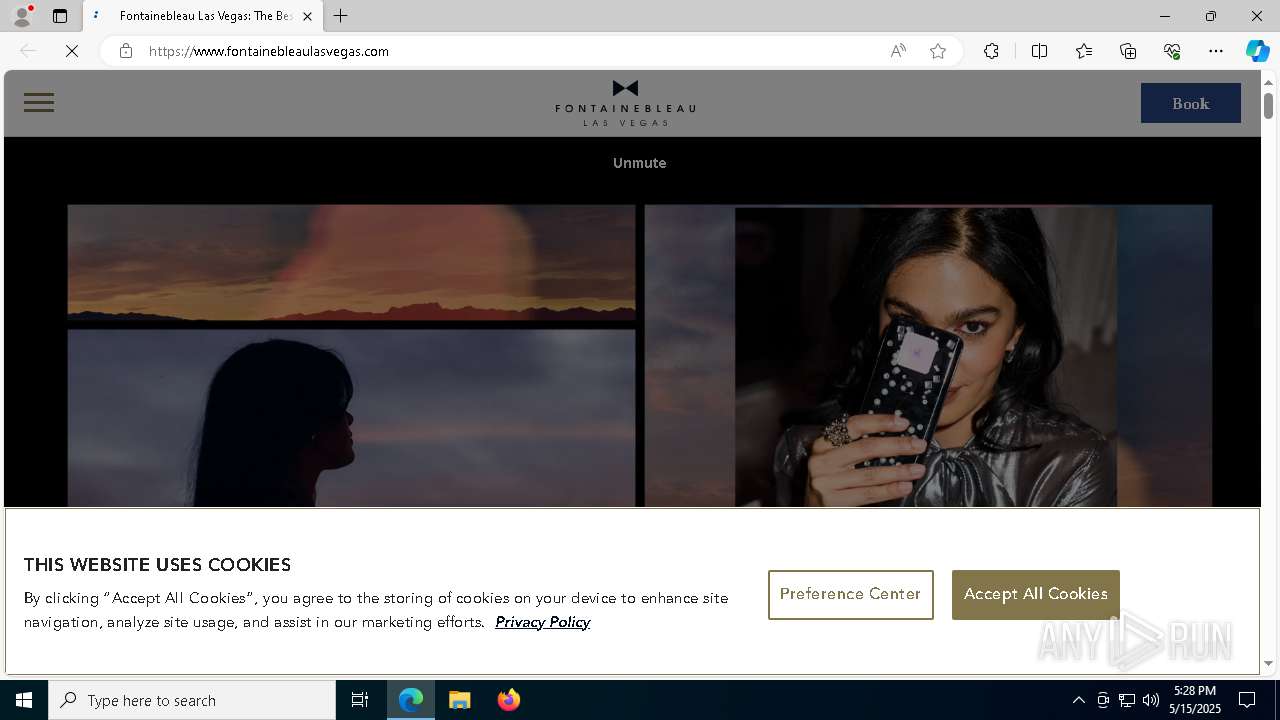The image size is (1280, 720).
Task: Open the hamburger navigation menu
Action: [39, 102]
